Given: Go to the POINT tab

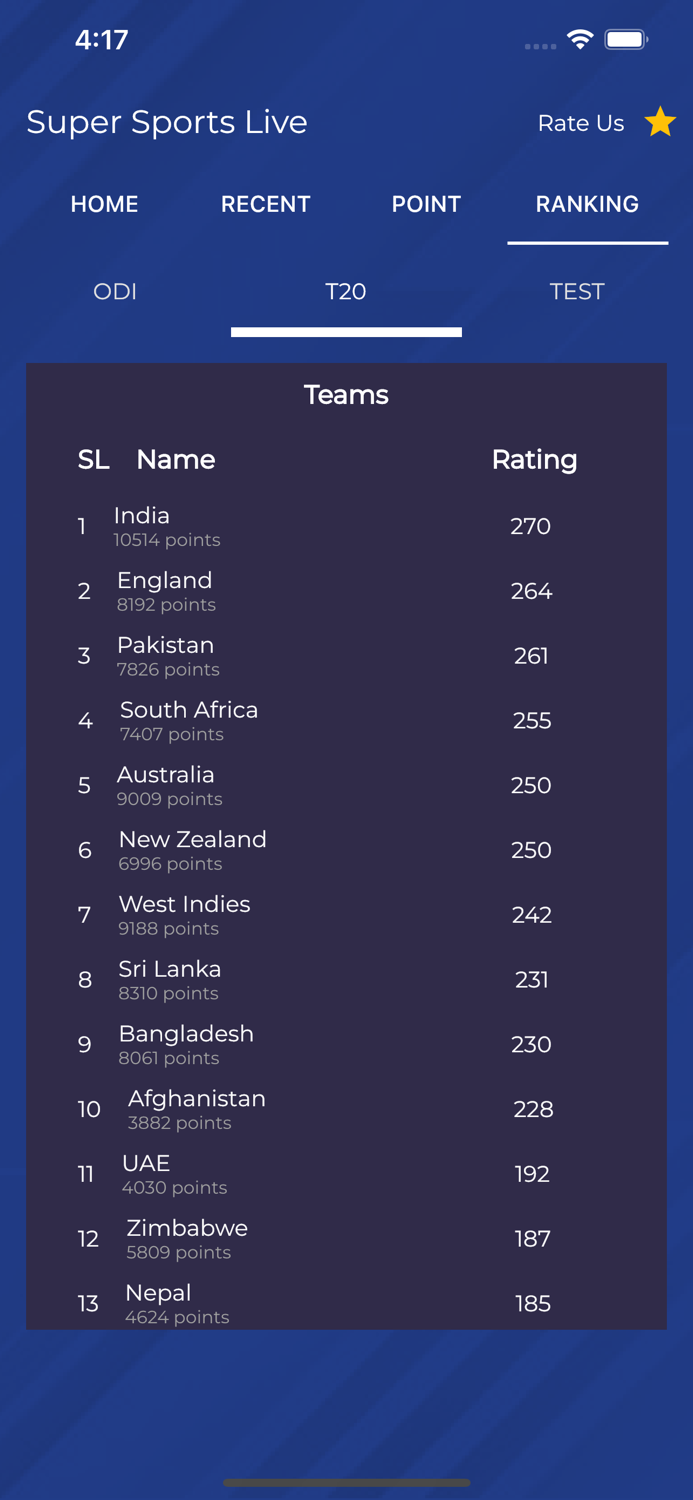Looking at the screenshot, I should point(426,204).
